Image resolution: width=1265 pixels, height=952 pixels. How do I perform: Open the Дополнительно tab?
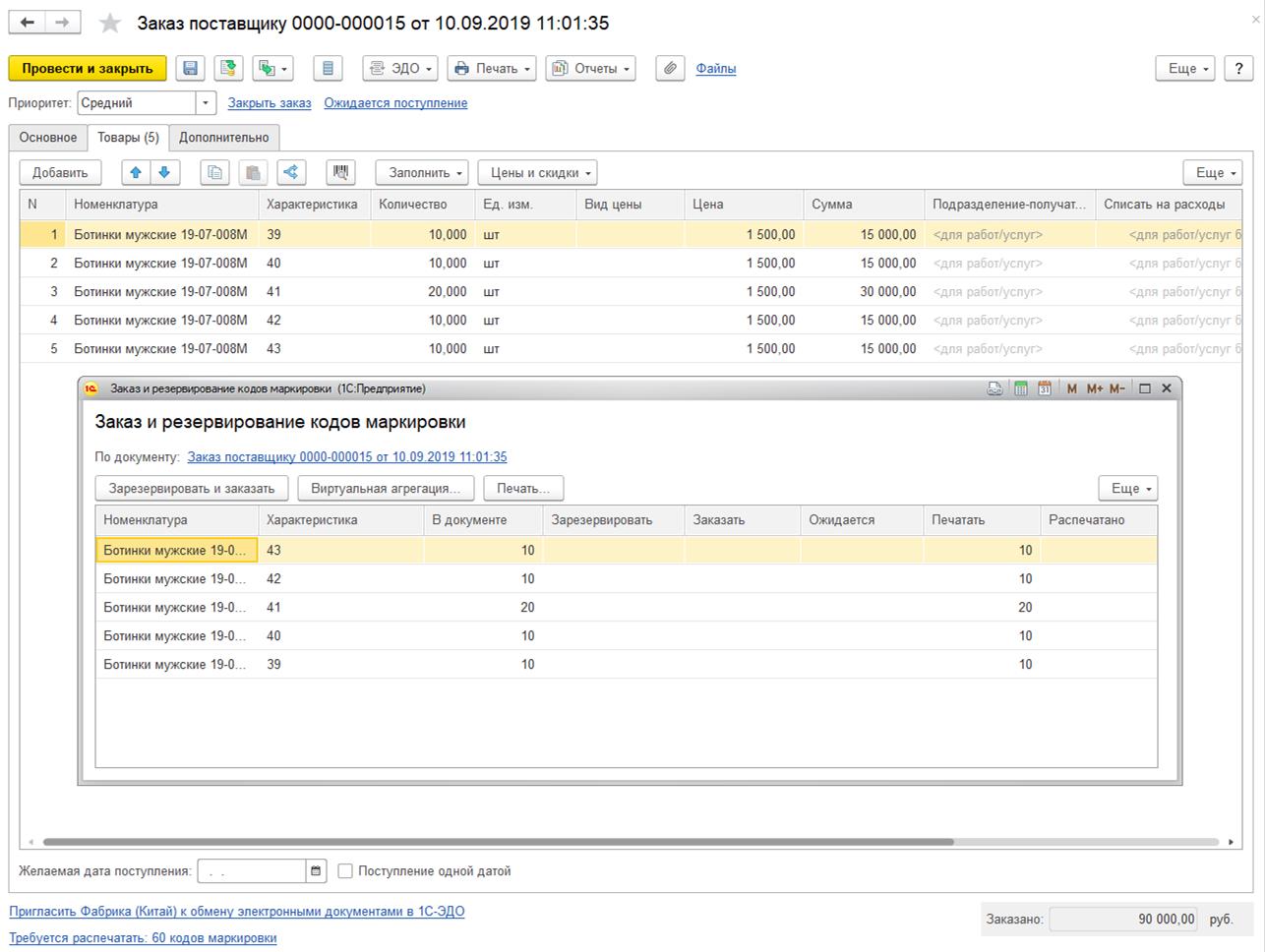tap(223, 138)
